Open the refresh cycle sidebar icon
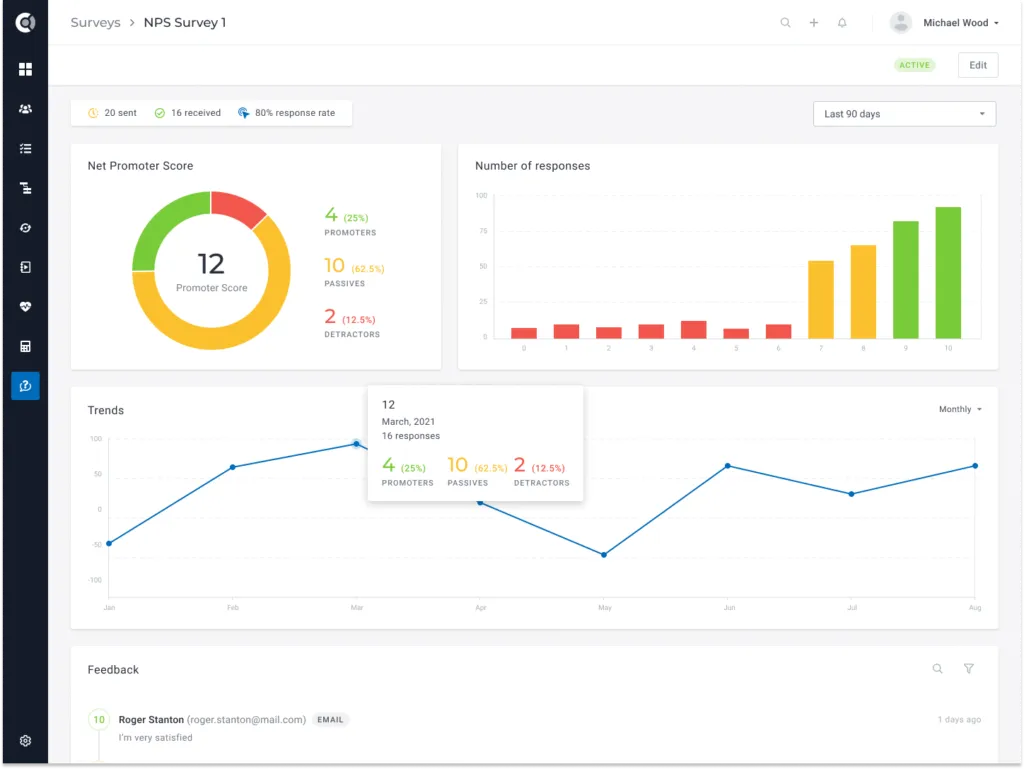 (x=25, y=228)
